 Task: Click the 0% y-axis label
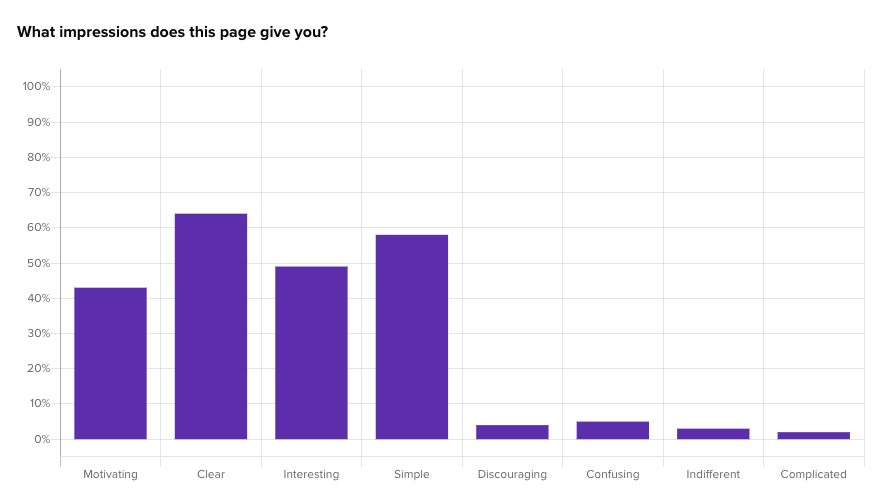coord(42,439)
